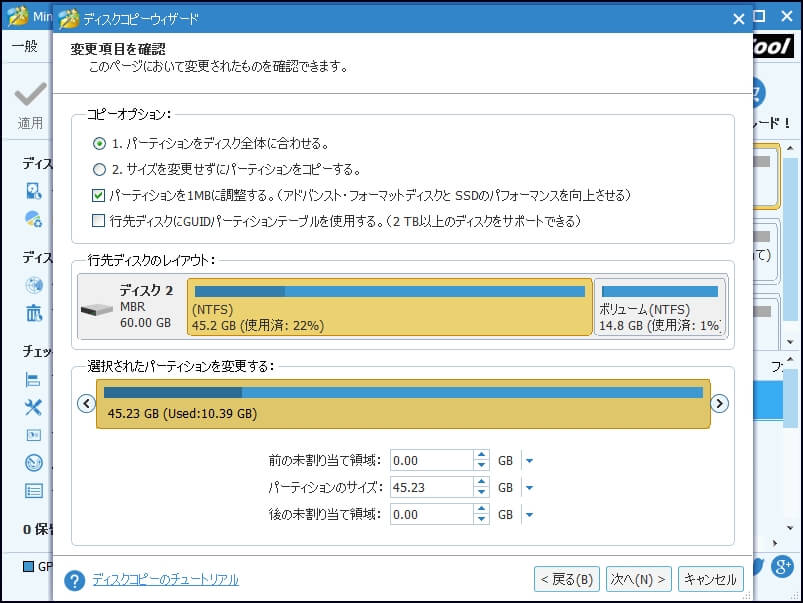
Task: Enable GUID partition table for target disk
Action: [98, 221]
